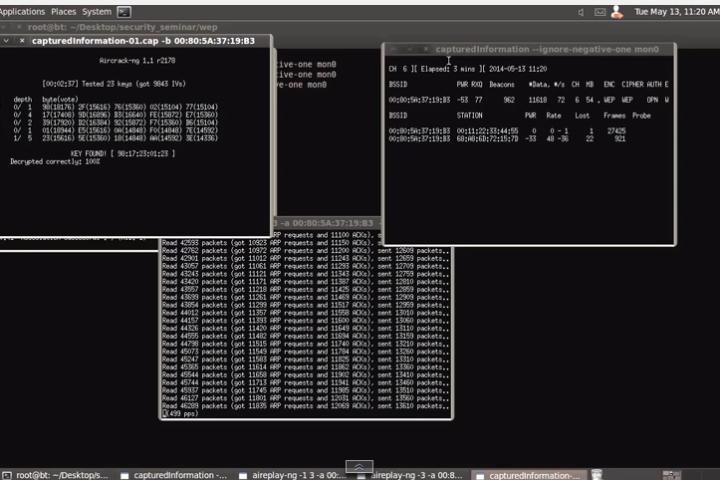Click station 68:A8:6D:72:15:7D in airodump

click(x=487, y=139)
